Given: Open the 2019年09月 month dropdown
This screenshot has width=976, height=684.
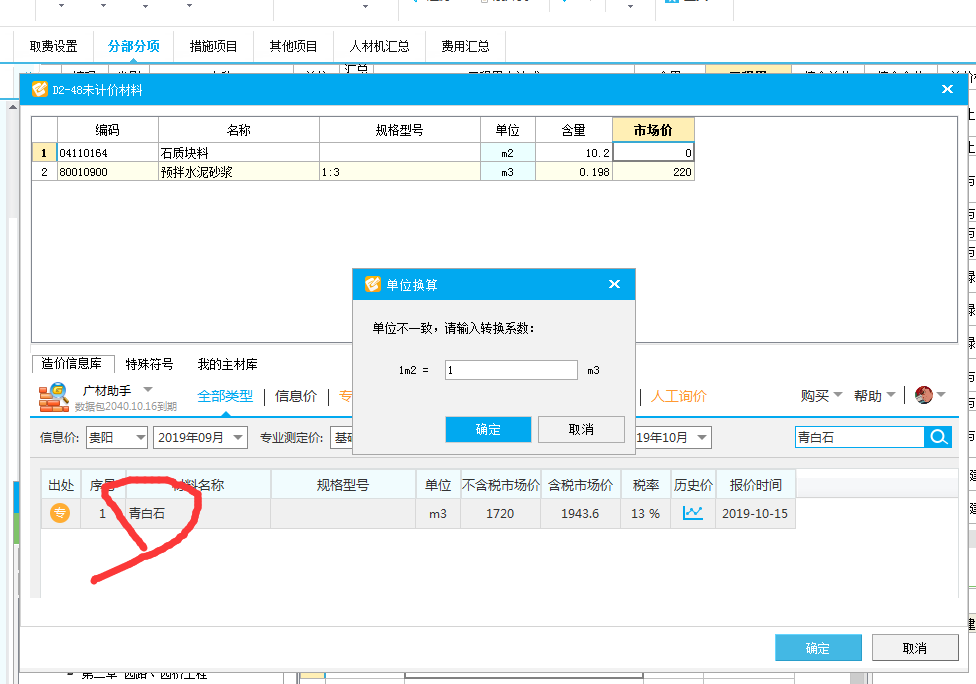Looking at the screenshot, I should (200, 438).
